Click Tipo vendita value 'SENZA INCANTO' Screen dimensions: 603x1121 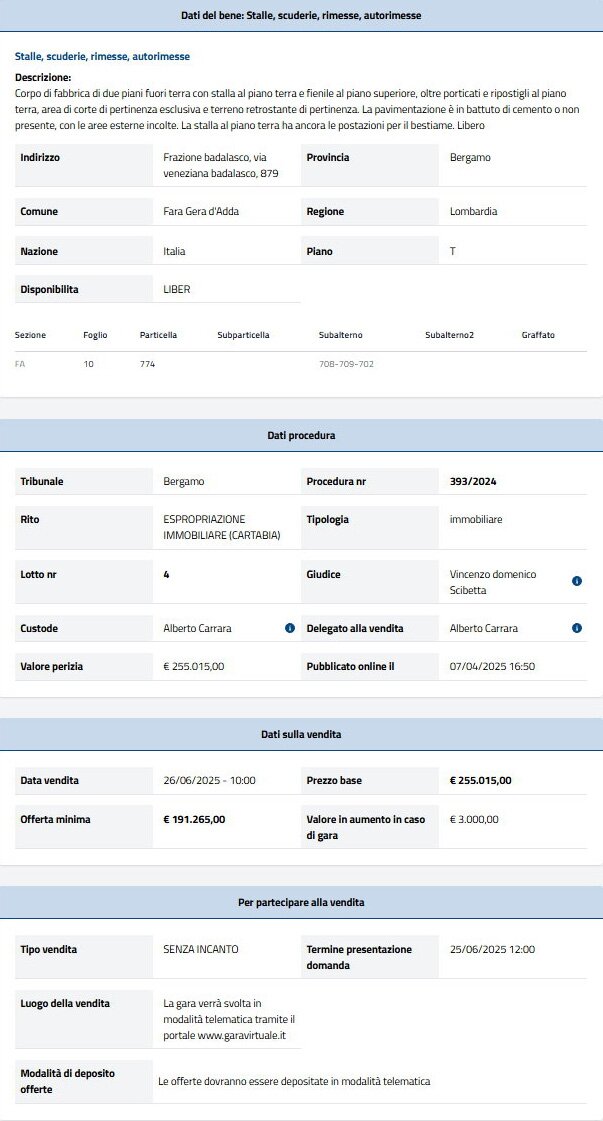pos(201,949)
